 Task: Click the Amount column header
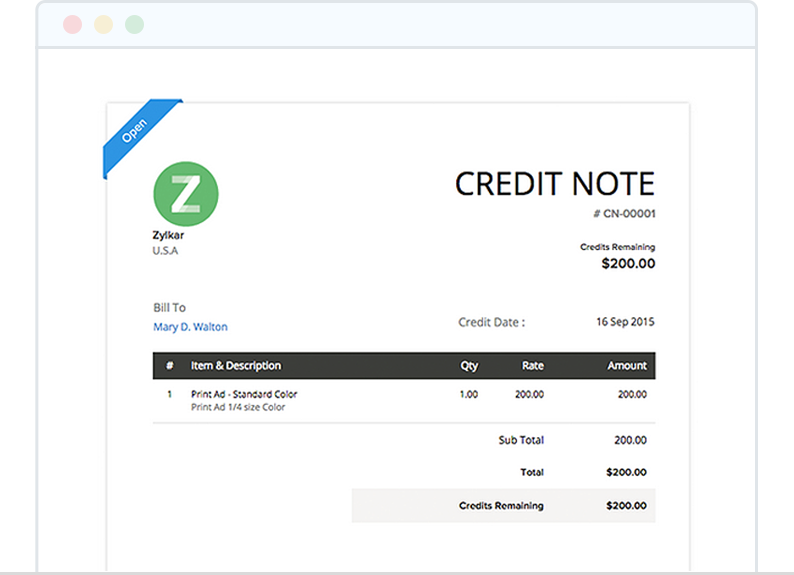pyautogui.click(x=627, y=365)
